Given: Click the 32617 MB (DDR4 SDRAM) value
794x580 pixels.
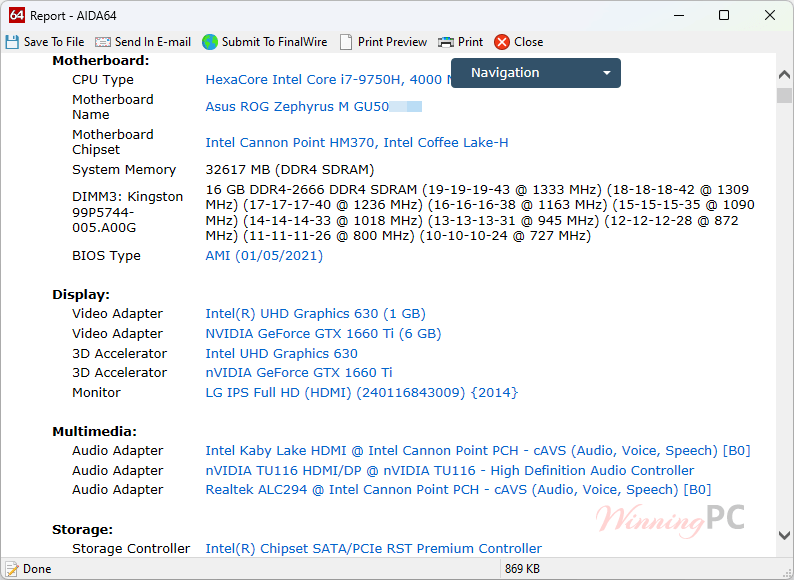Looking at the screenshot, I should pyautogui.click(x=290, y=170).
